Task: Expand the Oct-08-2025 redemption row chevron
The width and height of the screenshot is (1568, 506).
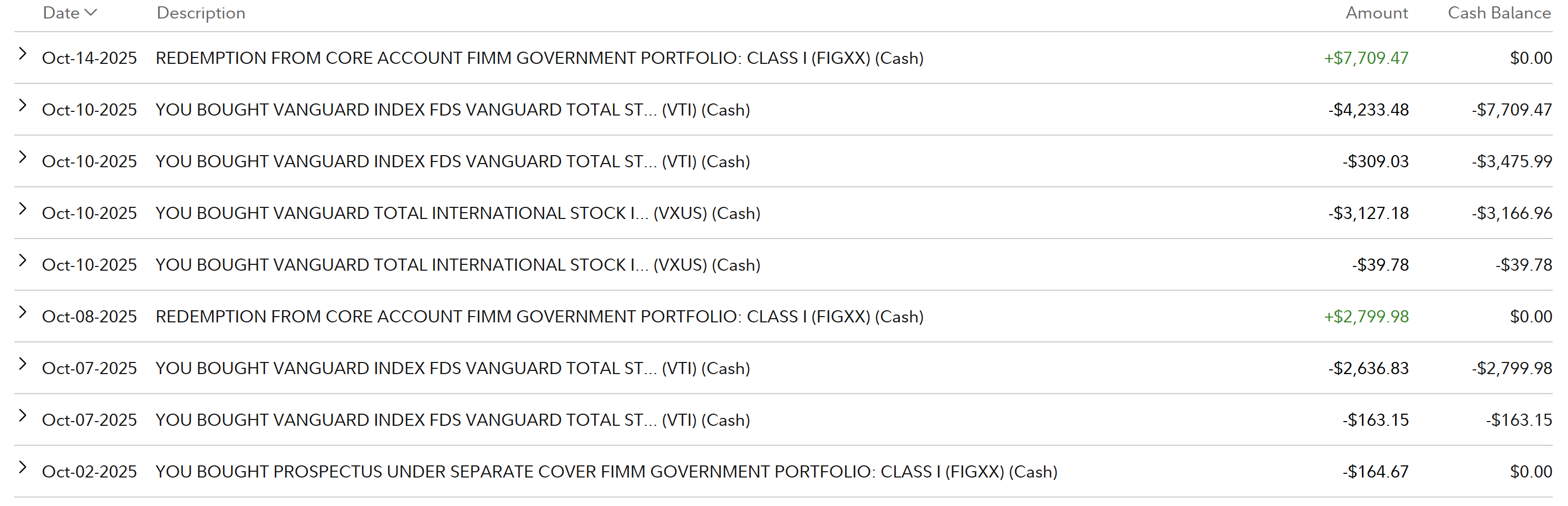Action: point(23,312)
